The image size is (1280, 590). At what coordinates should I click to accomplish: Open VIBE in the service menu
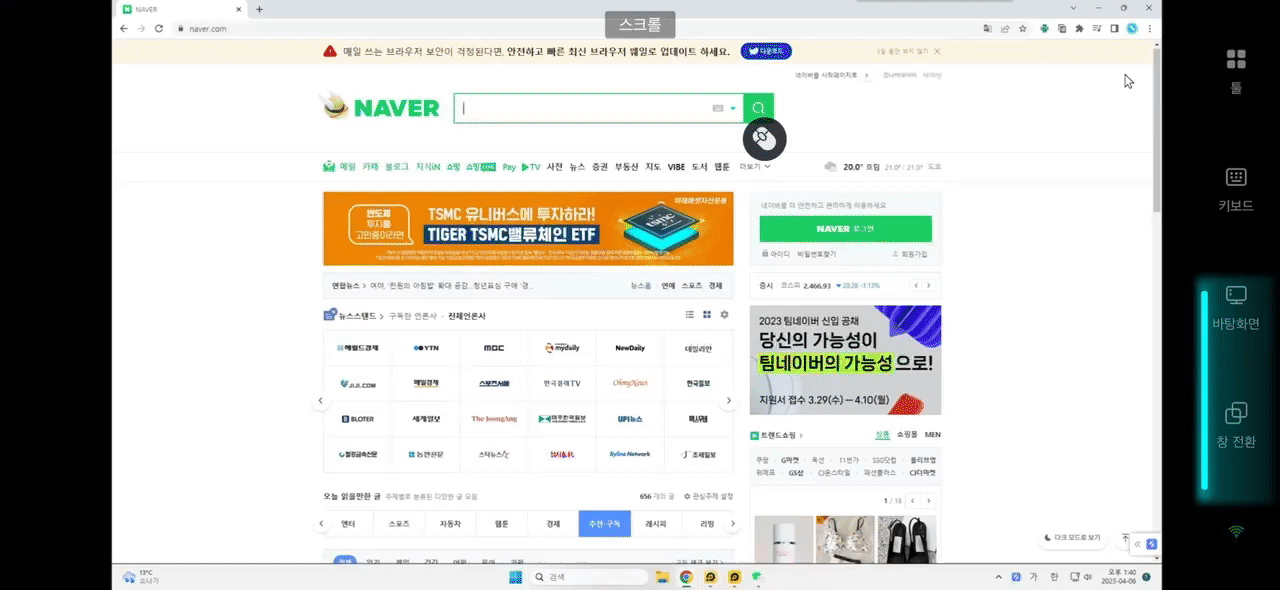(676, 167)
